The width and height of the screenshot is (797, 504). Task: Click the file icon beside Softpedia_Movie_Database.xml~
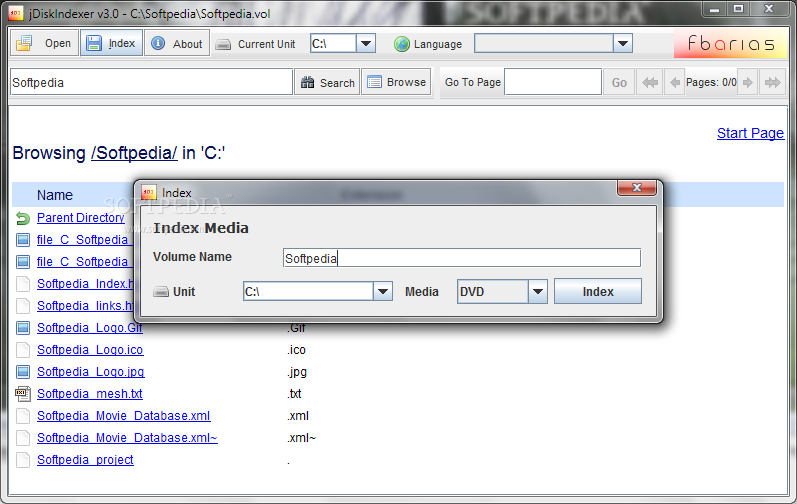[x=23, y=437]
